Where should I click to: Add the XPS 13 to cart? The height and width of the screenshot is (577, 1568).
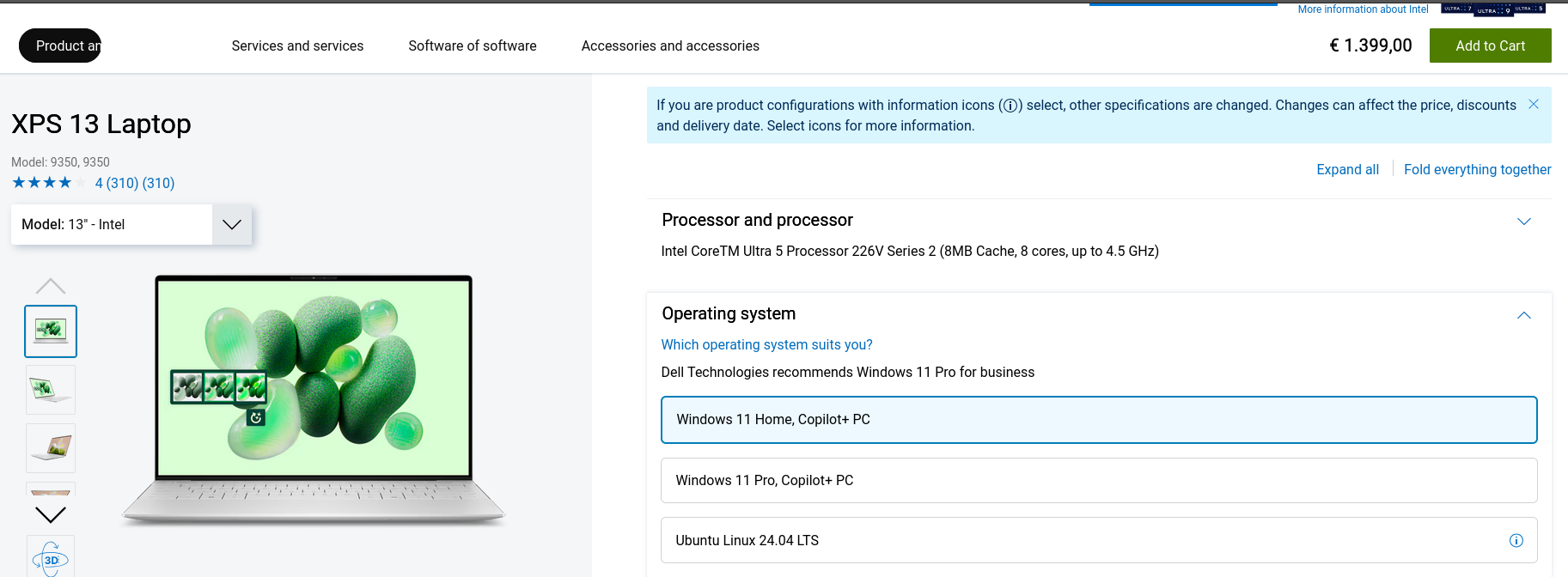(1491, 46)
